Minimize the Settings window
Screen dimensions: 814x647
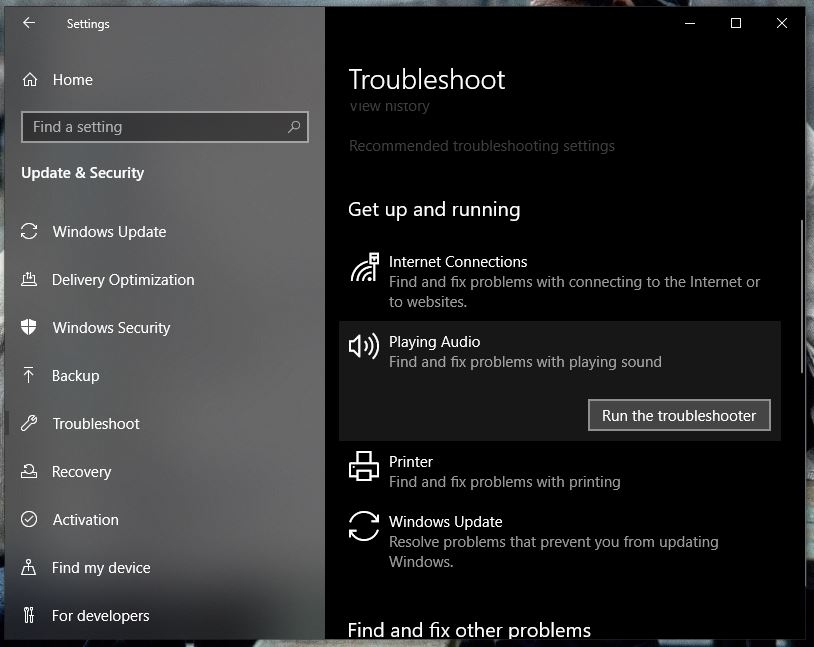pyautogui.click(x=689, y=23)
